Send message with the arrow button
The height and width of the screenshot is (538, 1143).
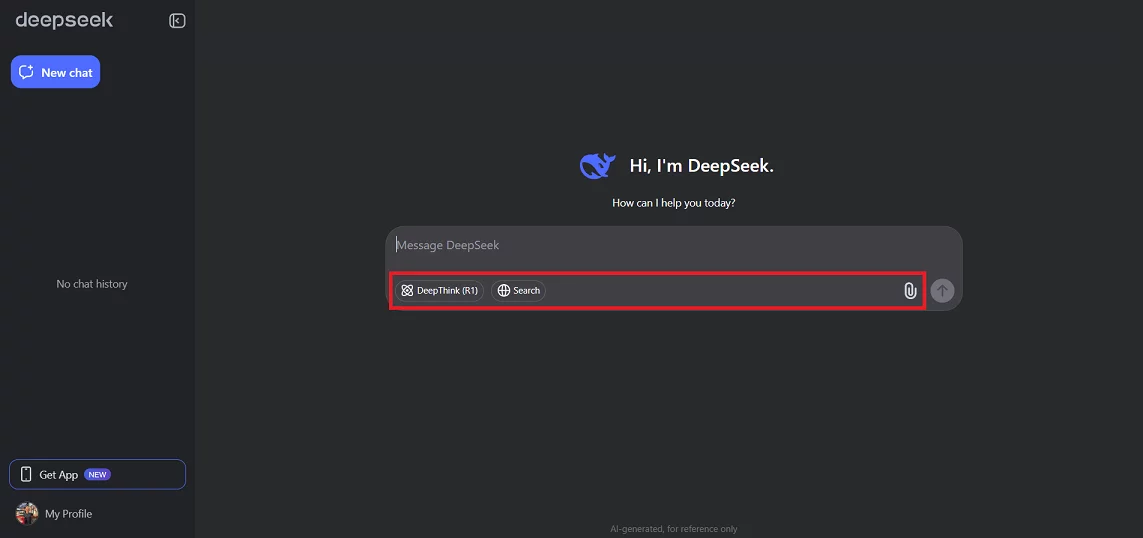click(x=943, y=290)
